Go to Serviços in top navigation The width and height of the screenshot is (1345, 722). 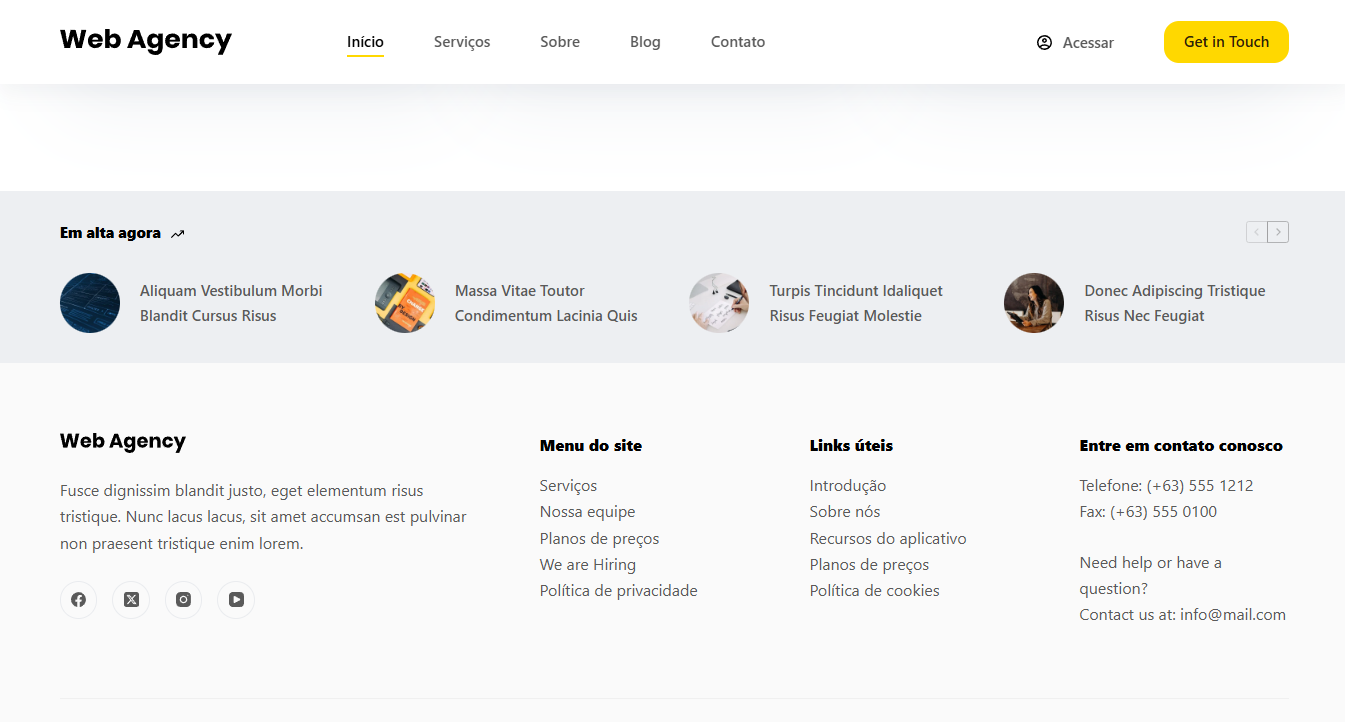pos(462,42)
